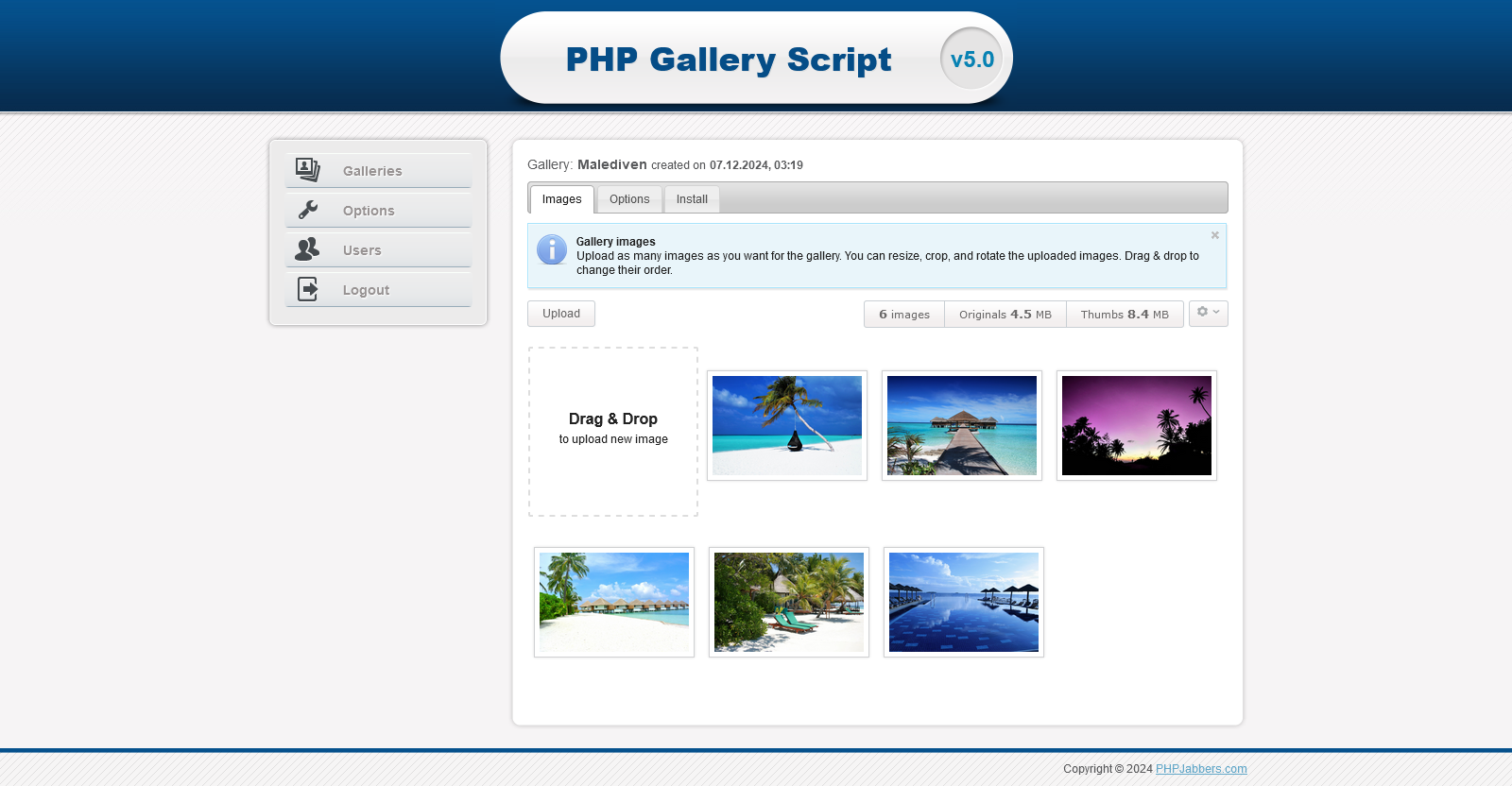The image size is (1512, 786).
Task: Select the purple sunset palms thumbnail
Action: click(1137, 425)
